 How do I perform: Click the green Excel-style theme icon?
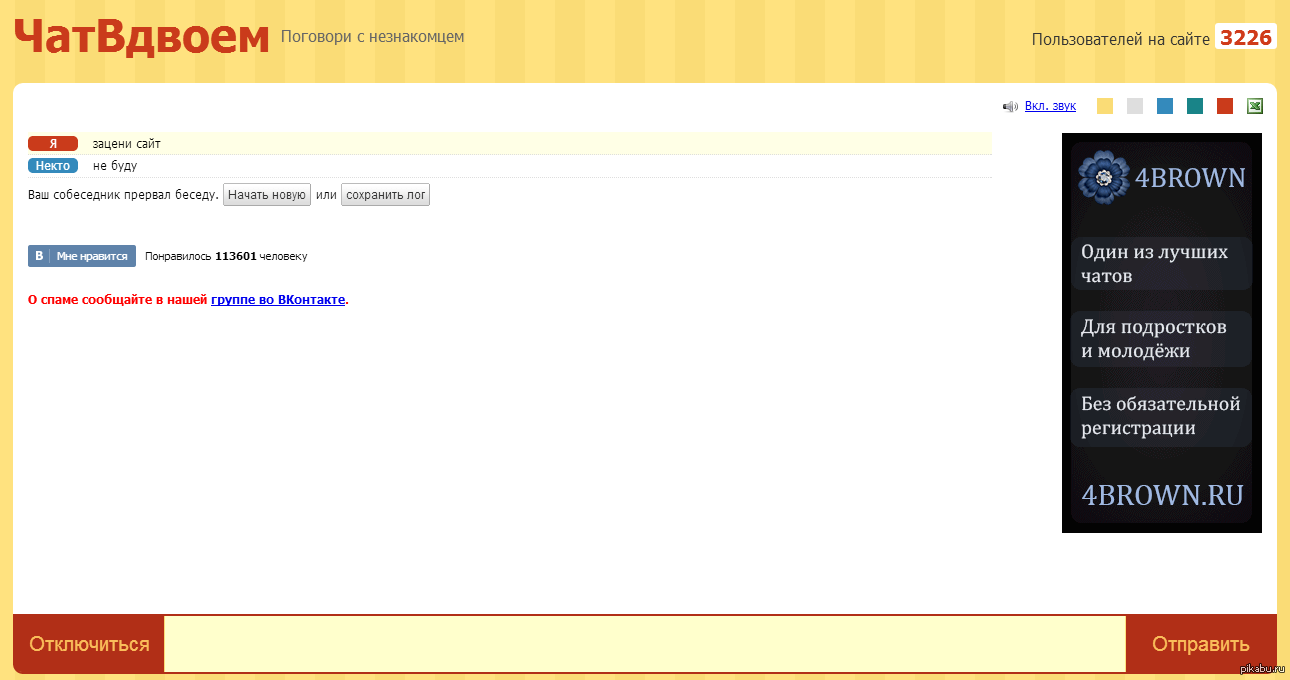(1255, 106)
